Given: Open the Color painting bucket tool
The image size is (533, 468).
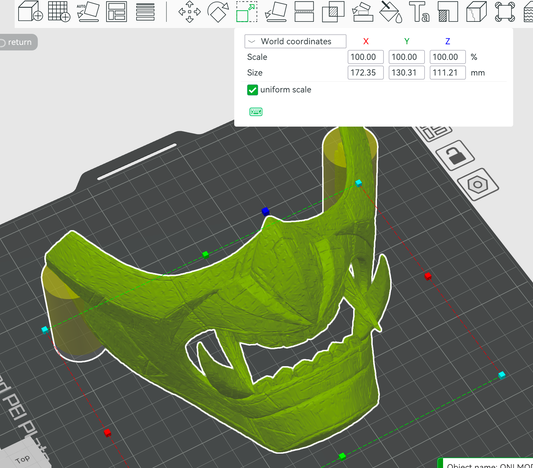Looking at the screenshot, I should [391, 12].
